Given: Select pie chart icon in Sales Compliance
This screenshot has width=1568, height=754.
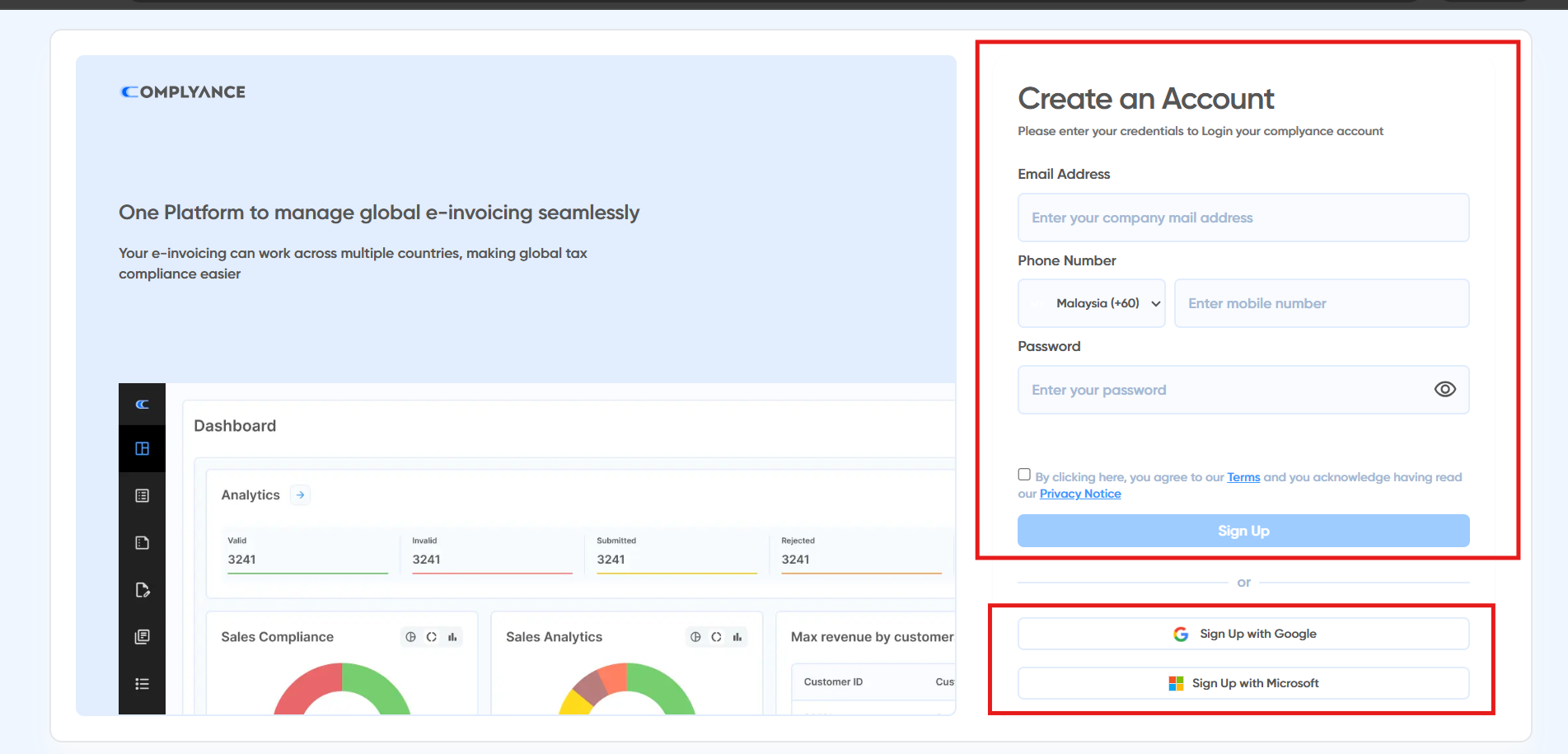Looking at the screenshot, I should [410, 637].
